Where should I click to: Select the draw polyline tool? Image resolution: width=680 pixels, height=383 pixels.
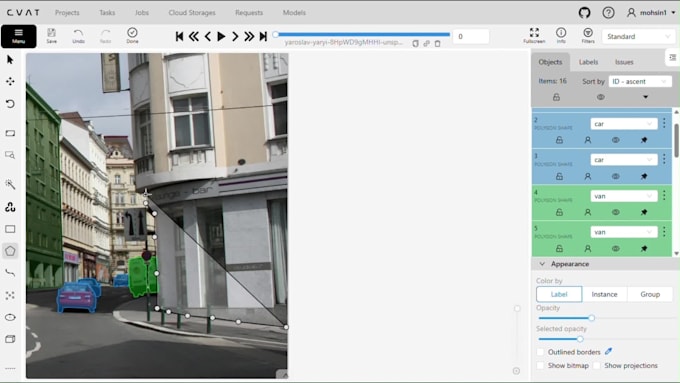pos(10,273)
